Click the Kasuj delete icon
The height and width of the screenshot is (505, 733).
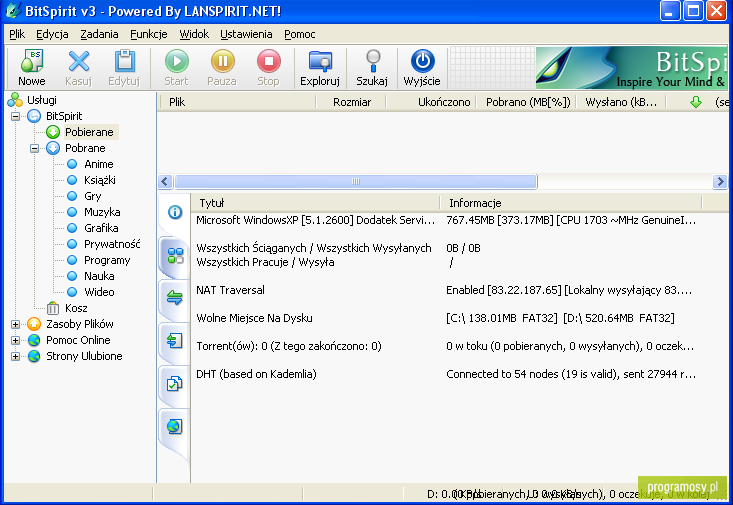click(79, 61)
